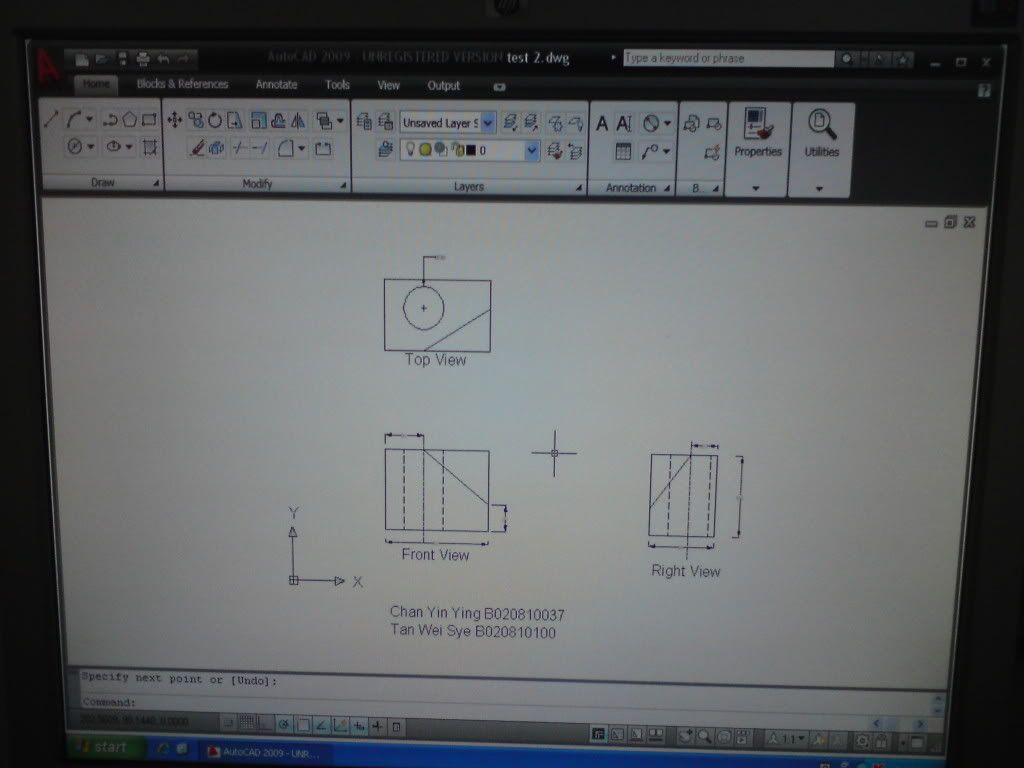Switch to the Output ribbon tab
The image size is (1024, 768).
click(443, 86)
